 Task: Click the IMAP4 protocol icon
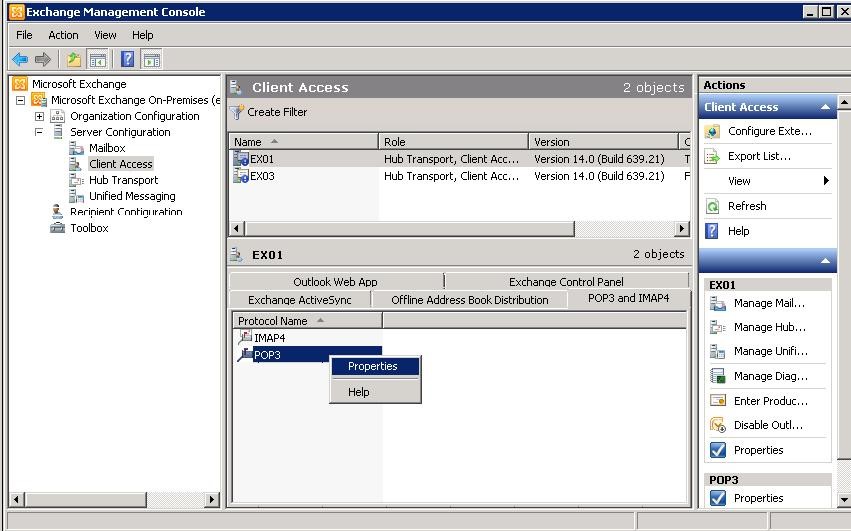(x=245, y=337)
